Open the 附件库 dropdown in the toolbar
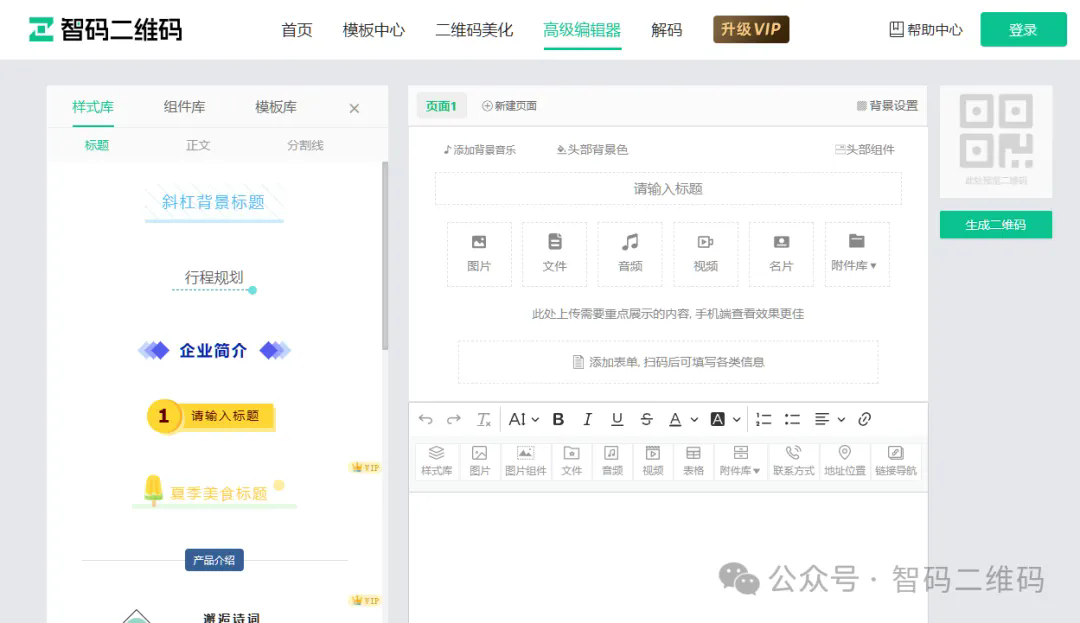 click(x=740, y=460)
